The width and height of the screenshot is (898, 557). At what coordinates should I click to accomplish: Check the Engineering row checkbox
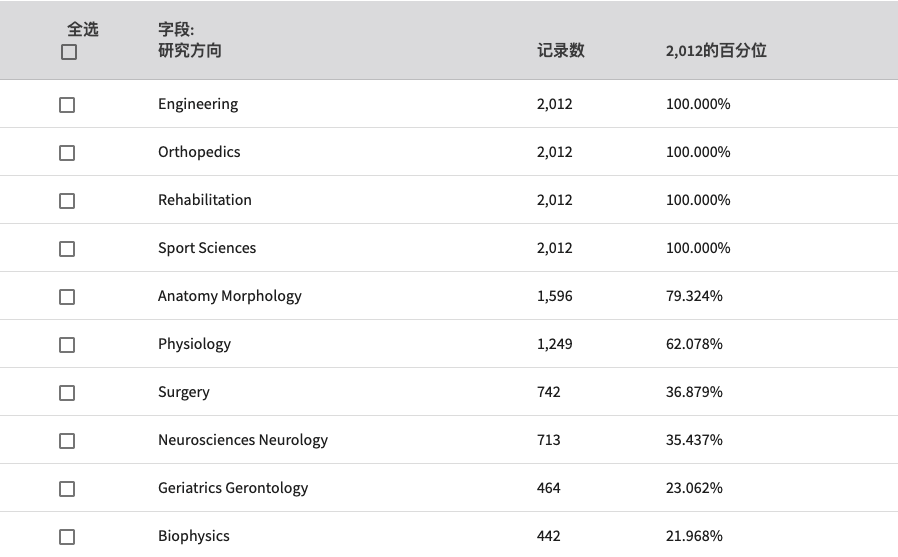coord(67,105)
